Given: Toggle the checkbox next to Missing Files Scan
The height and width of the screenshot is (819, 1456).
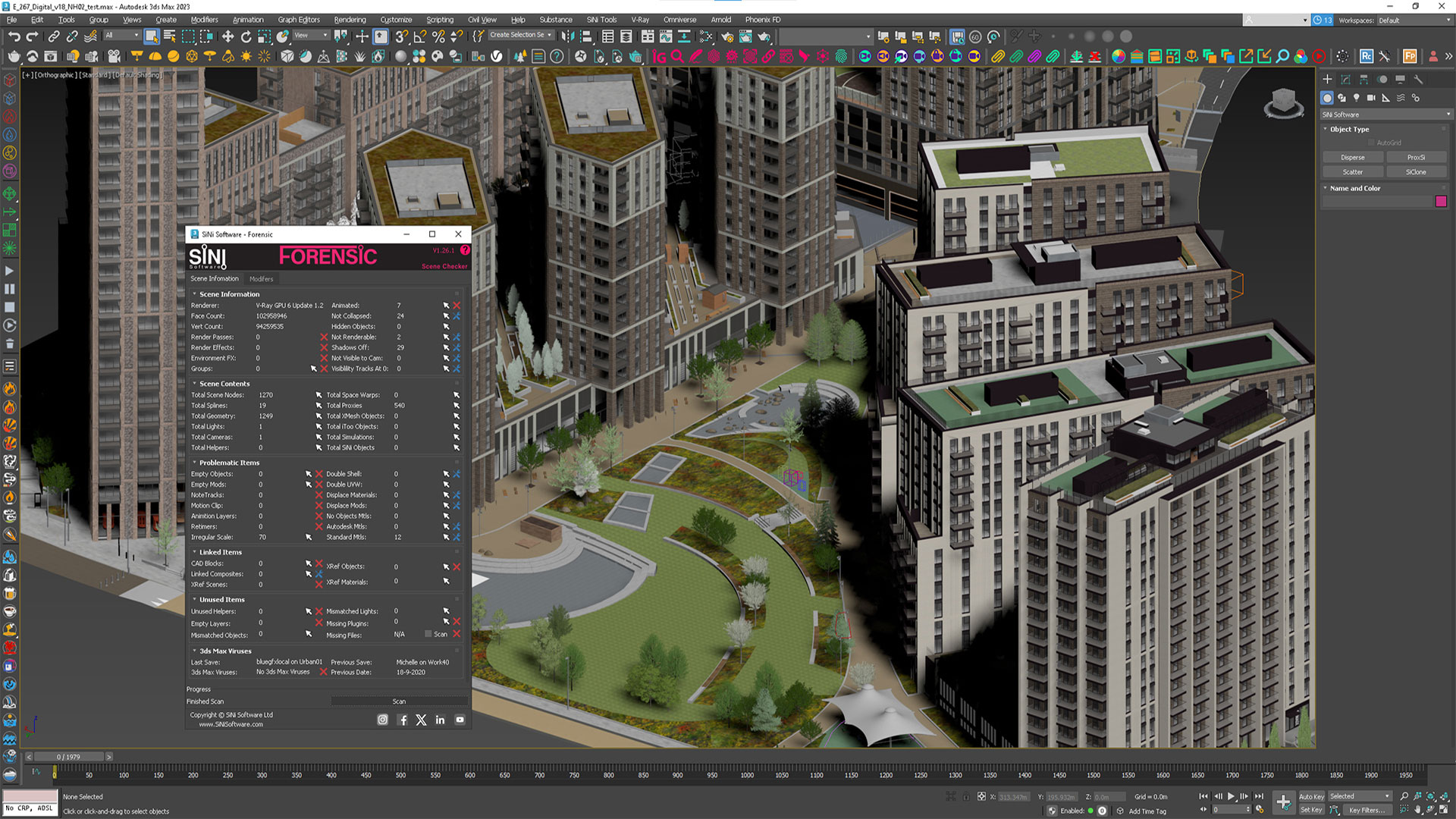Looking at the screenshot, I should click(428, 634).
